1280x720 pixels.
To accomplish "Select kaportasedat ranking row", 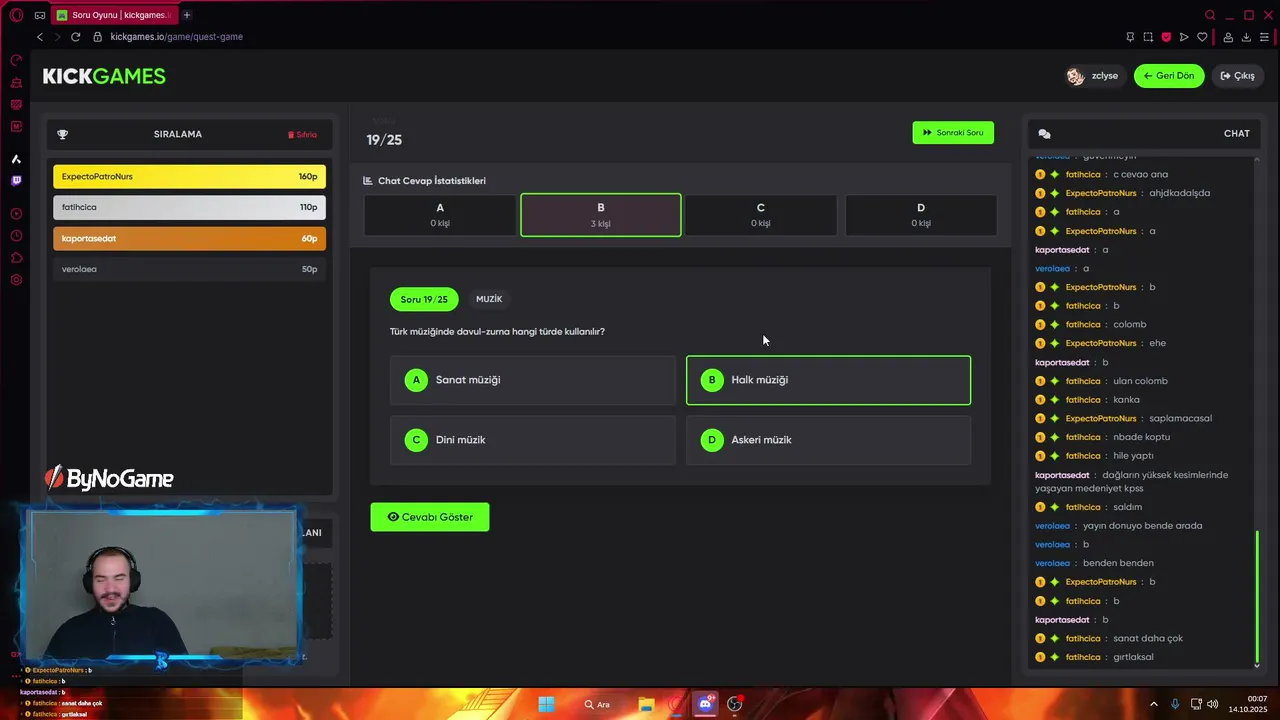I will coord(189,238).
